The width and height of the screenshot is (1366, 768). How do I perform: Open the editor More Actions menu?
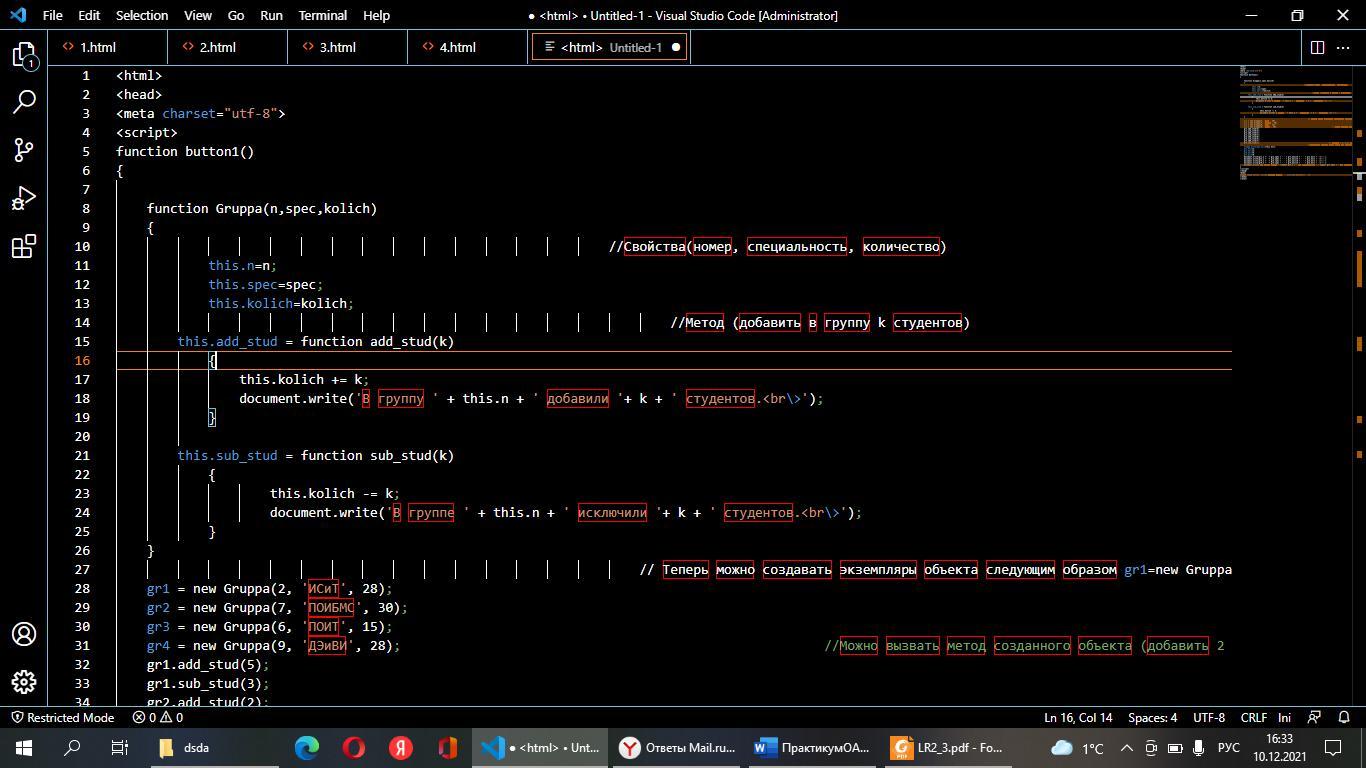(x=1345, y=47)
